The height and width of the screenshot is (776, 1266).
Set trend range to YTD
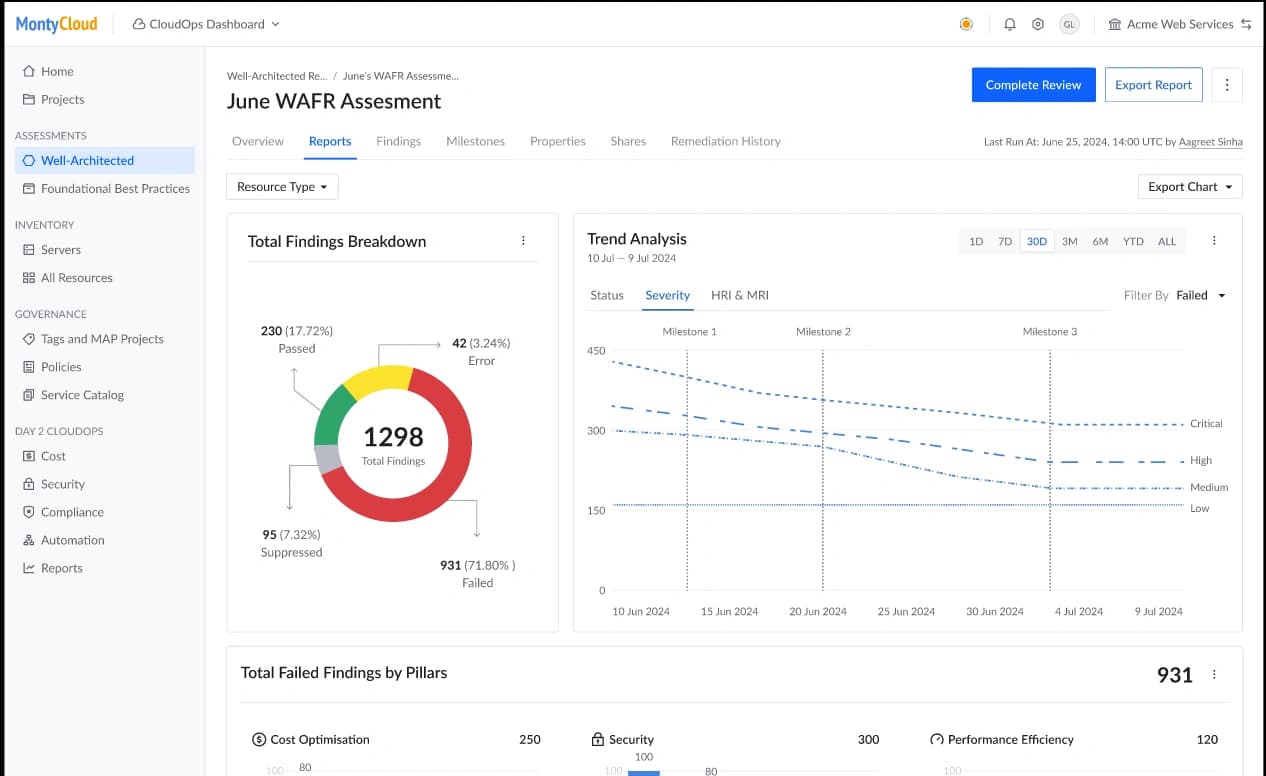tap(1132, 241)
